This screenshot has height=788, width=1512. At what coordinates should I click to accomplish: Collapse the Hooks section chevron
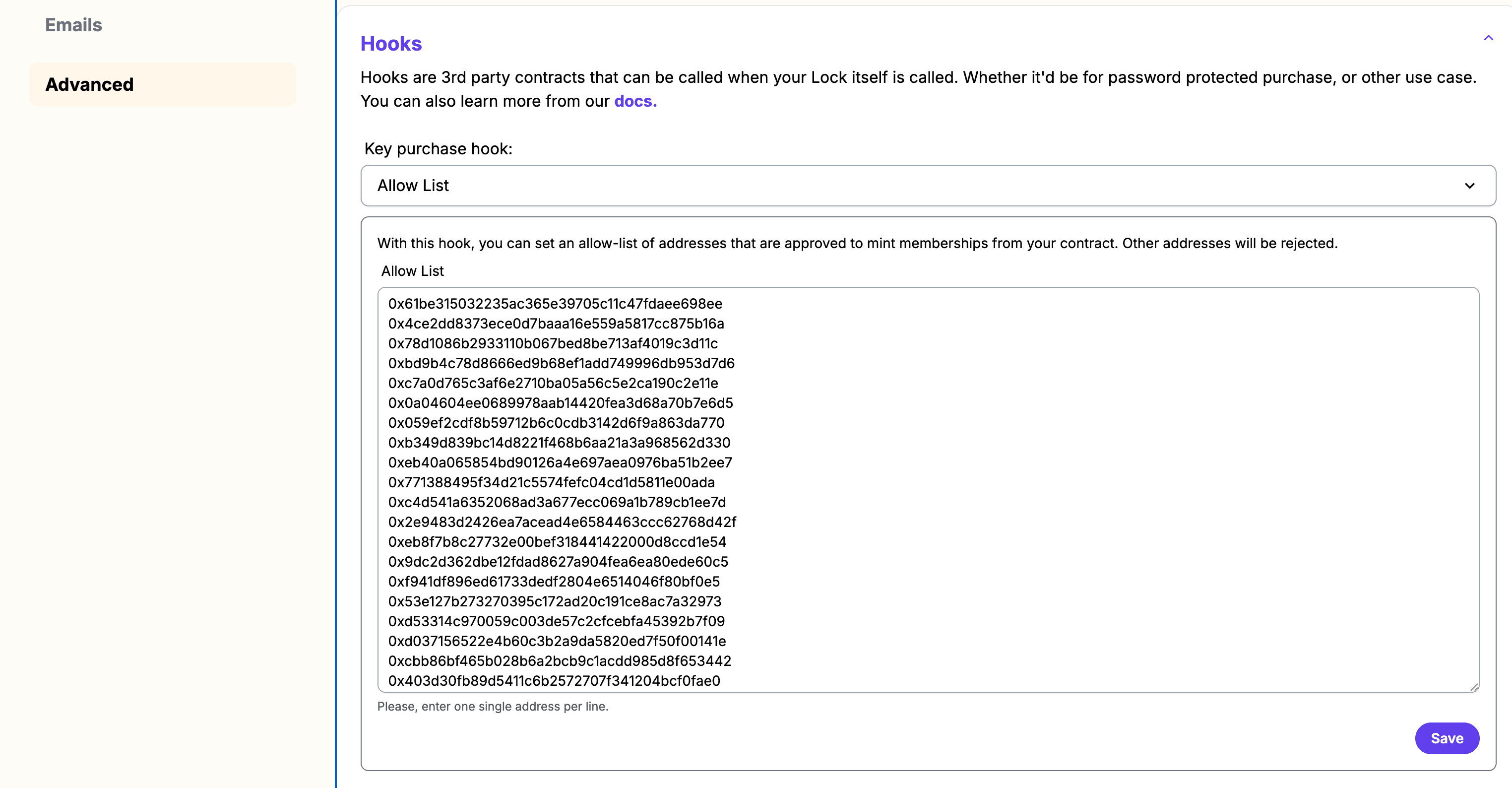click(x=1488, y=38)
